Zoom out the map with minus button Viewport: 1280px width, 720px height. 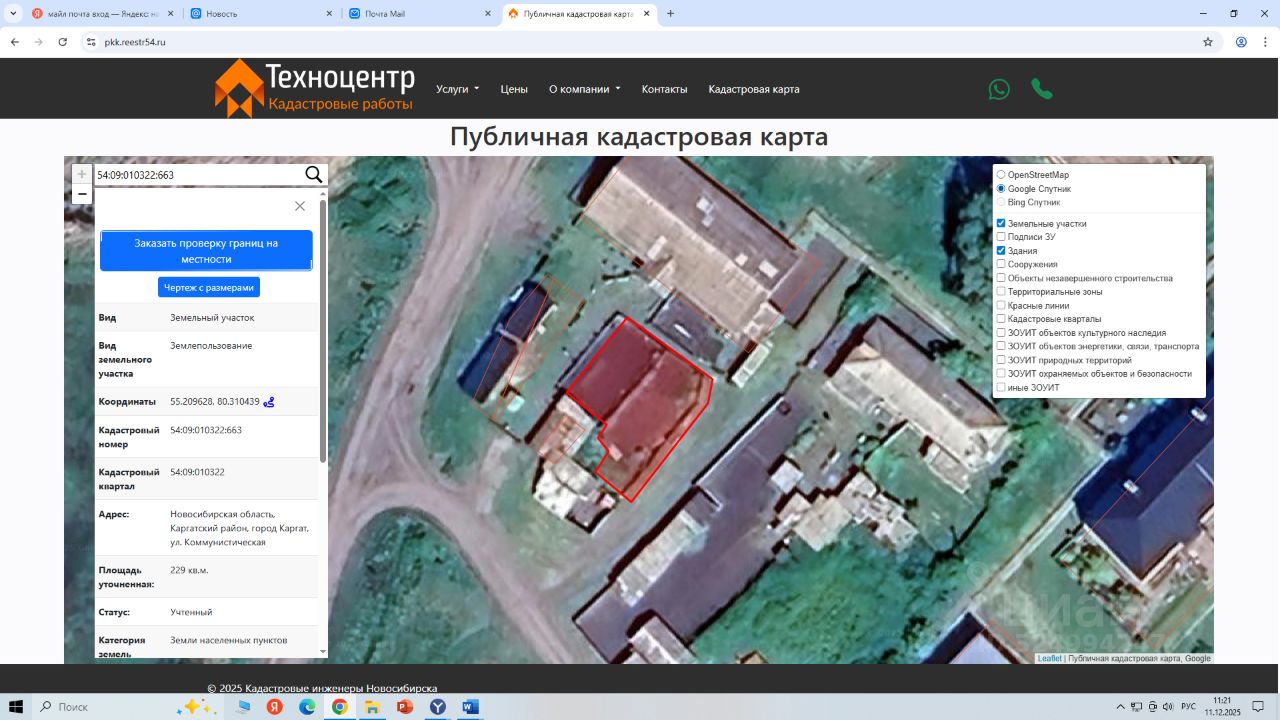tap(82, 194)
